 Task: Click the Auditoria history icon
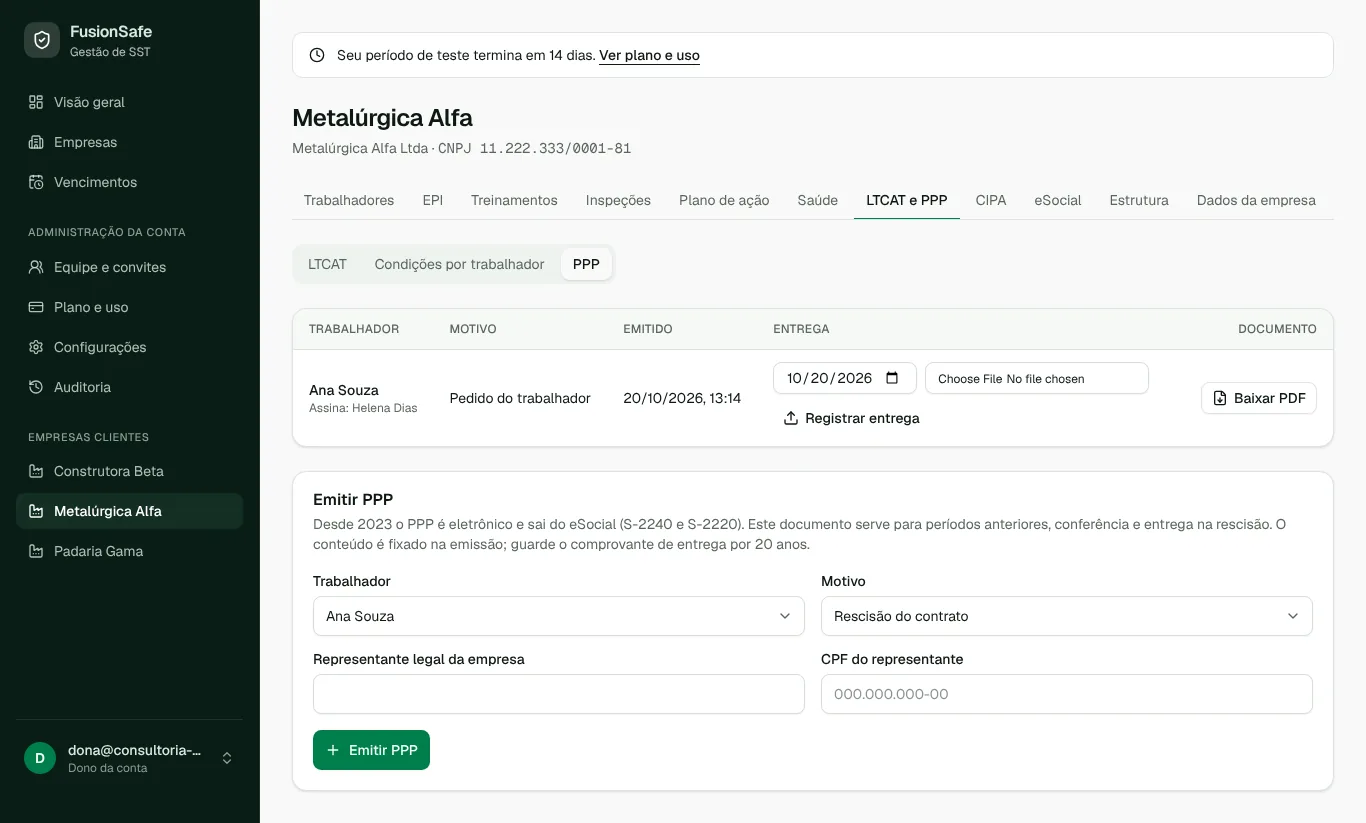(x=36, y=387)
